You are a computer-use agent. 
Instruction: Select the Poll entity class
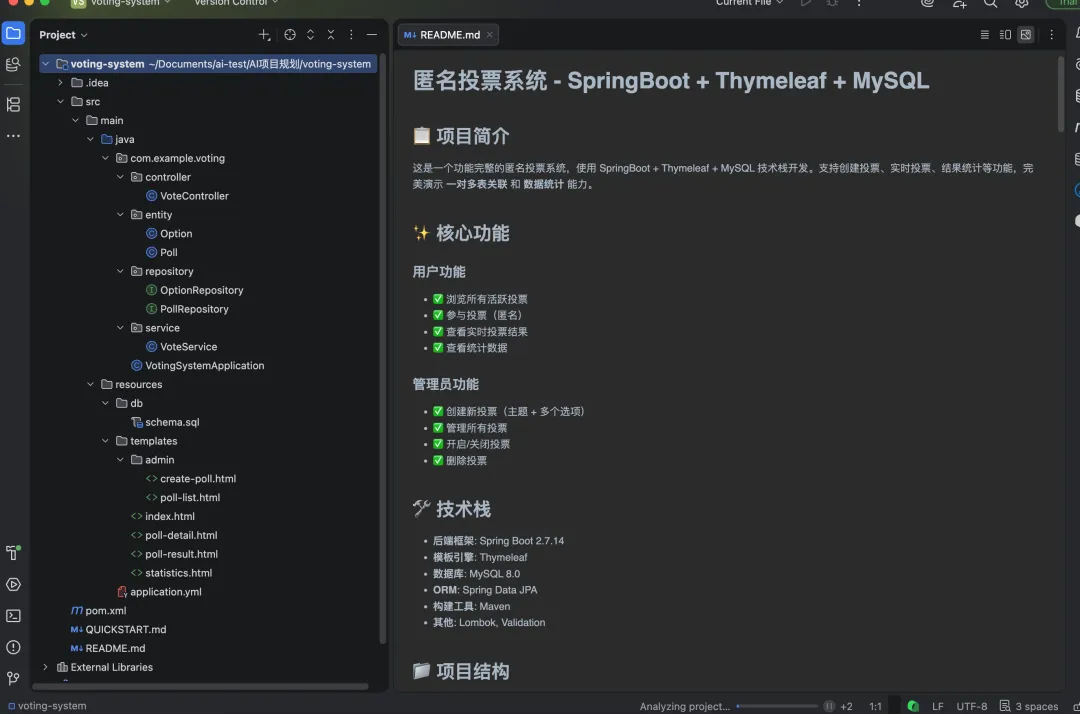tap(162, 253)
